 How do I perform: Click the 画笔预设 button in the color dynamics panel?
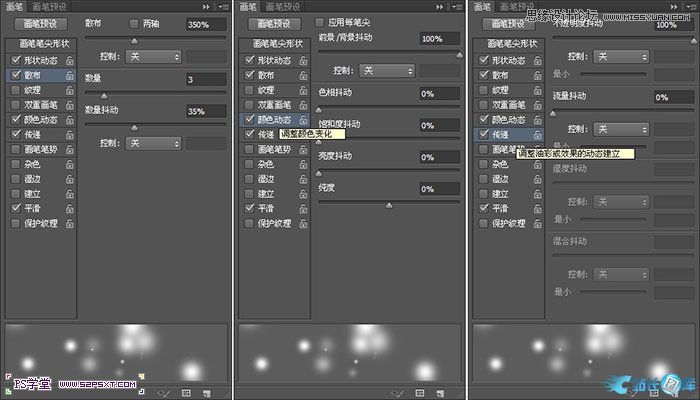pos(274,24)
